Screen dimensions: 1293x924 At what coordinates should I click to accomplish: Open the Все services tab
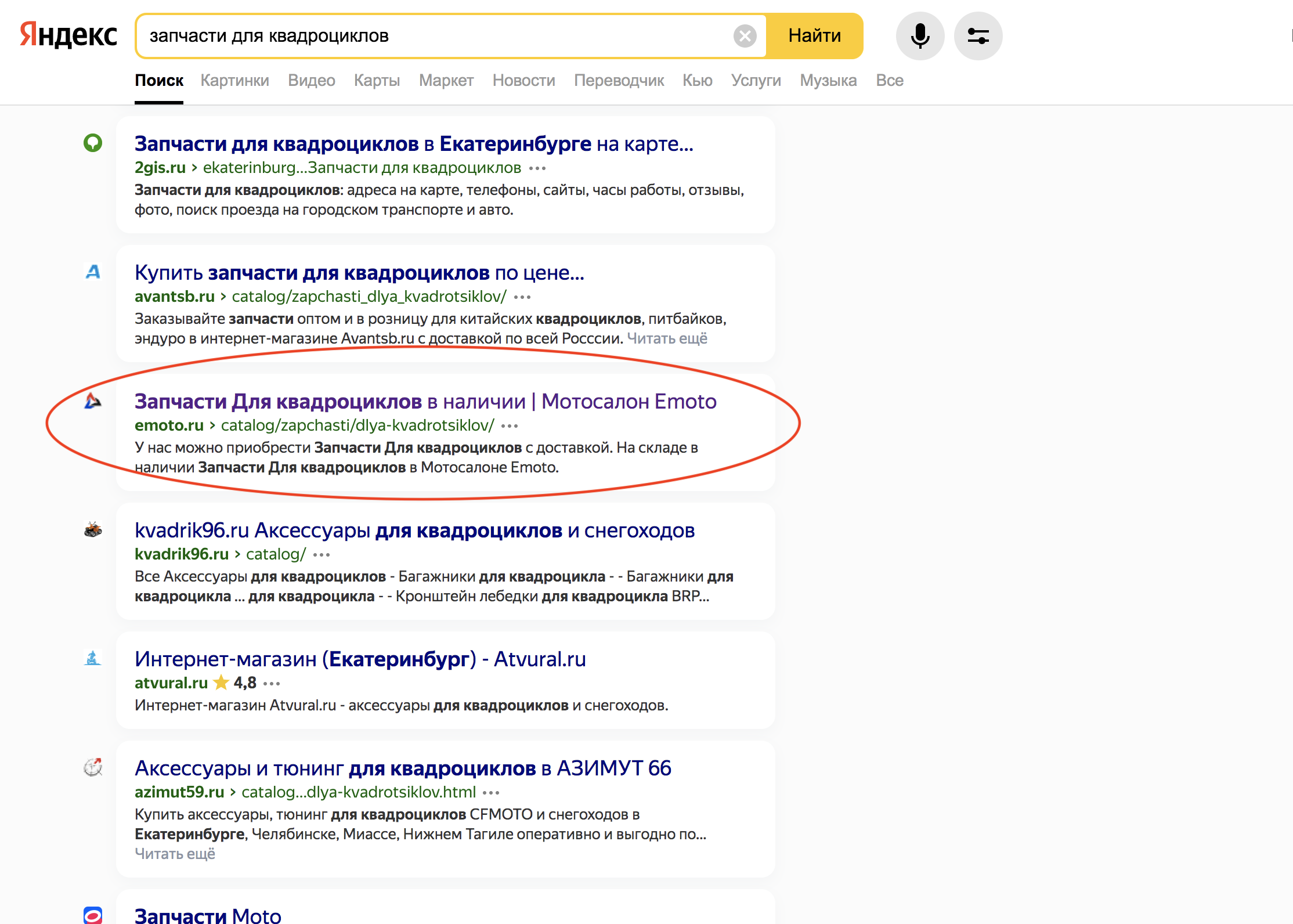(x=889, y=80)
